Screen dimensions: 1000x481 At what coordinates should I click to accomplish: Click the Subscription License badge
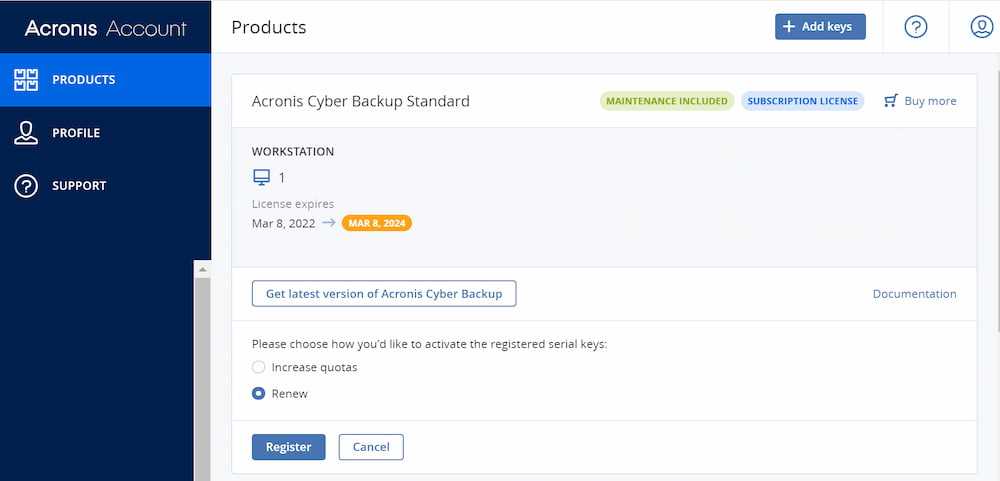pos(802,101)
